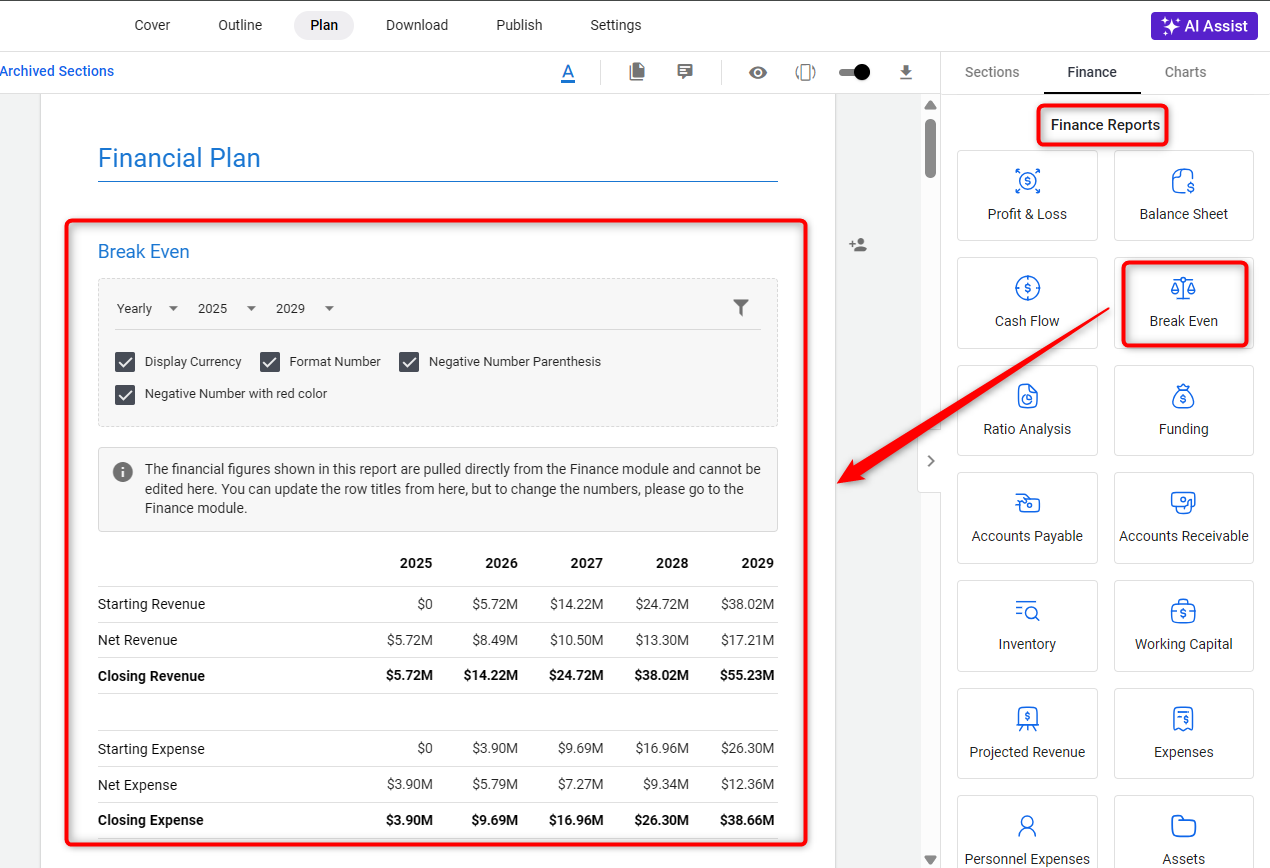The width and height of the screenshot is (1270, 868).
Task: Open the Yearly period dropdown
Action: 147,309
